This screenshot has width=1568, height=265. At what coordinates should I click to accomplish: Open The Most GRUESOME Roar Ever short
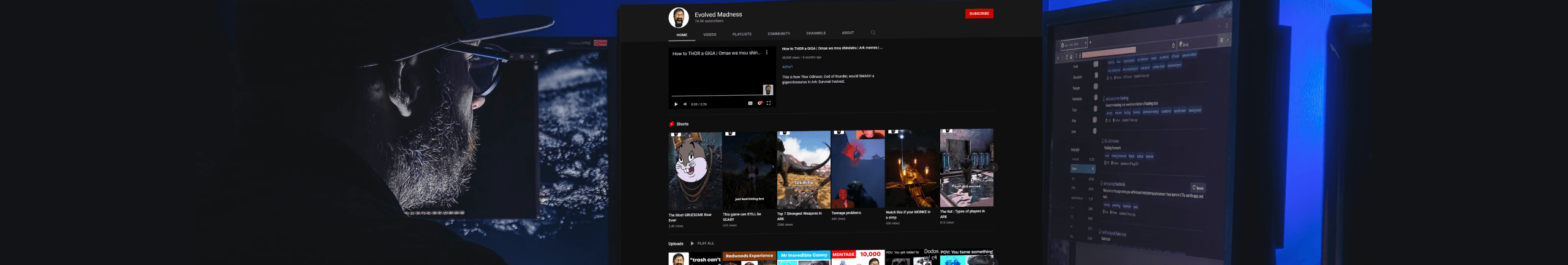(695, 171)
